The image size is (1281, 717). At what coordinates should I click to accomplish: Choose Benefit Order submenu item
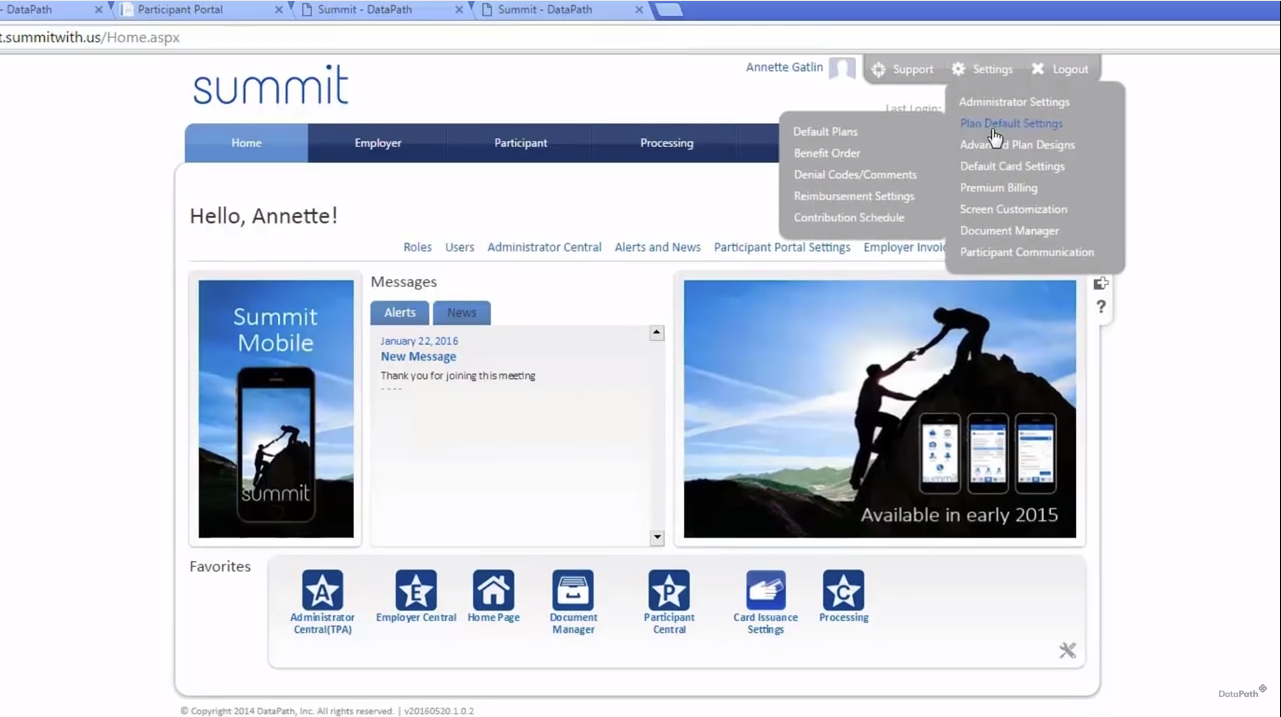click(827, 153)
